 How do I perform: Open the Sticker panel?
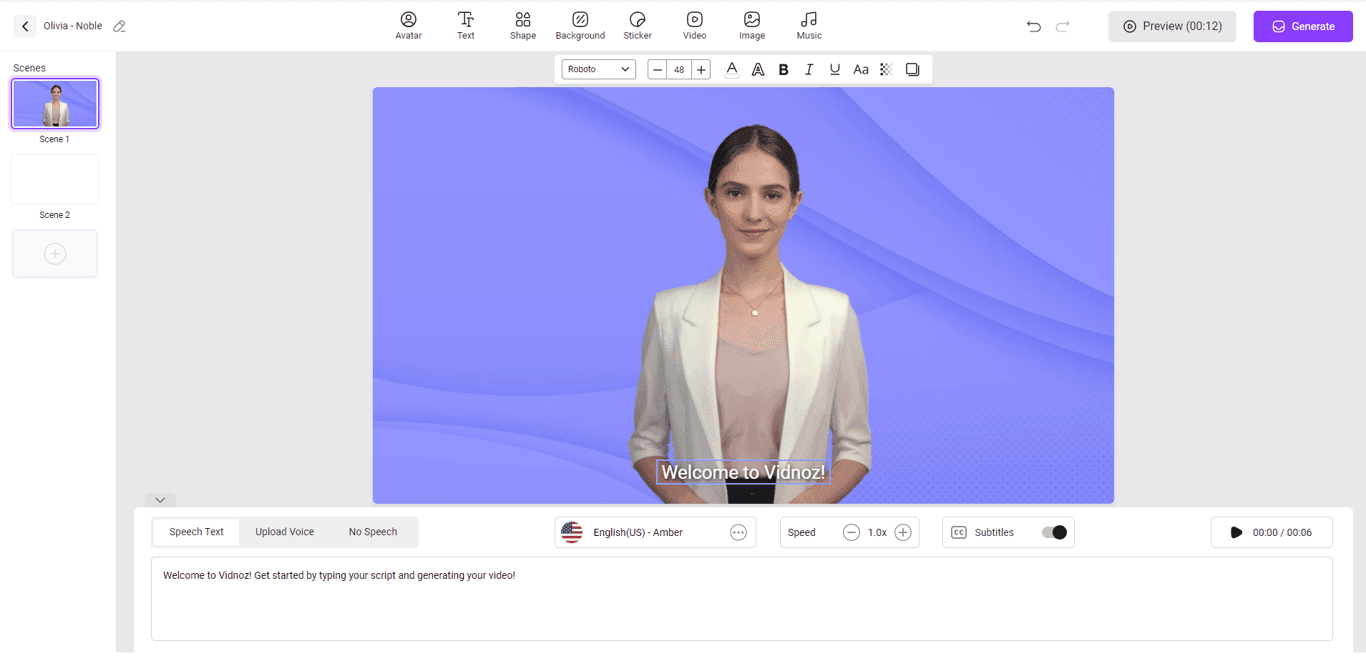tap(637, 25)
